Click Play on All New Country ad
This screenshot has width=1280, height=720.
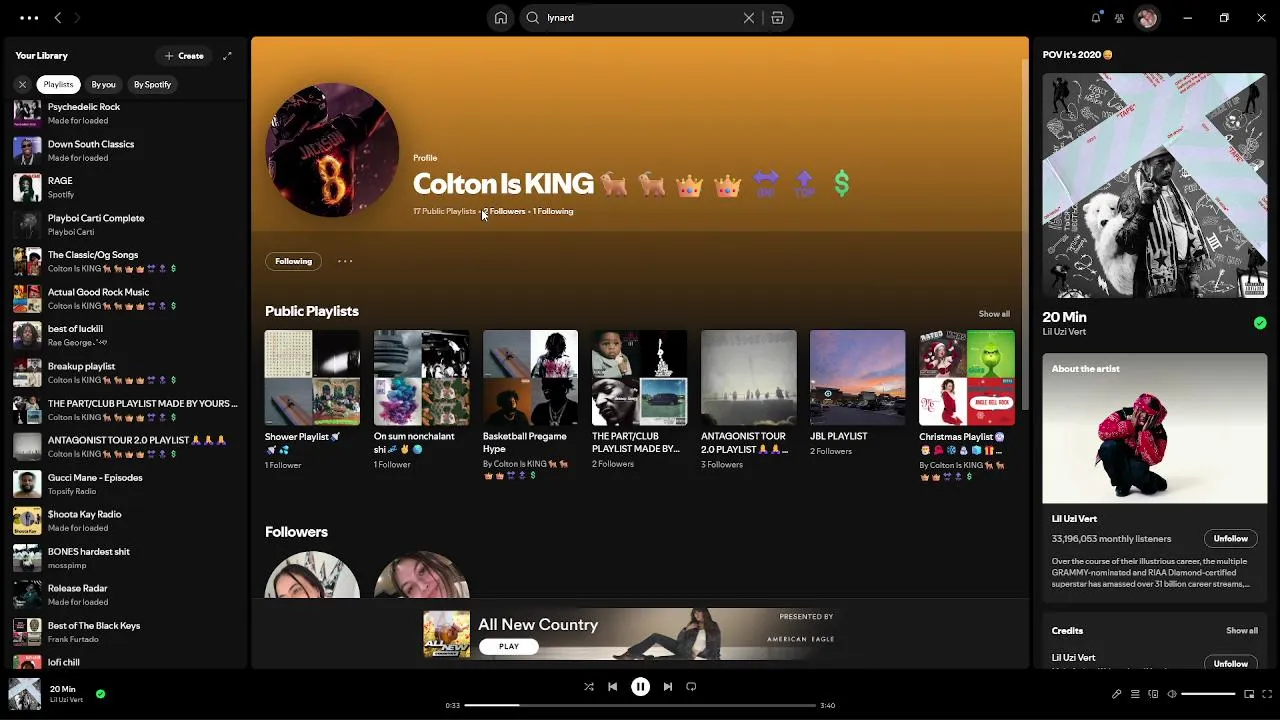click(x=509, y=646)
